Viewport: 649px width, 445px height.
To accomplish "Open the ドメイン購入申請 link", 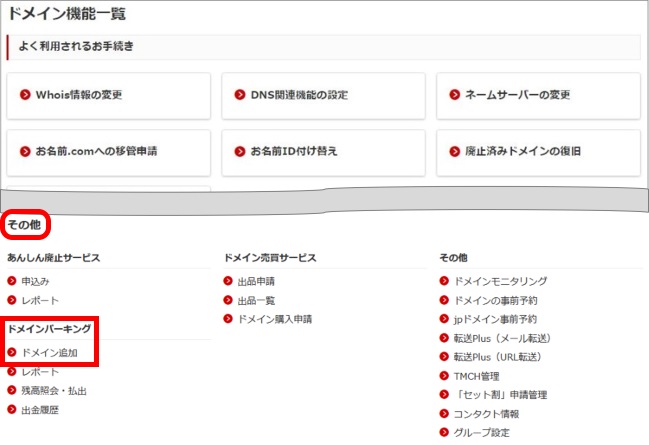I will [x=275, y=319].
